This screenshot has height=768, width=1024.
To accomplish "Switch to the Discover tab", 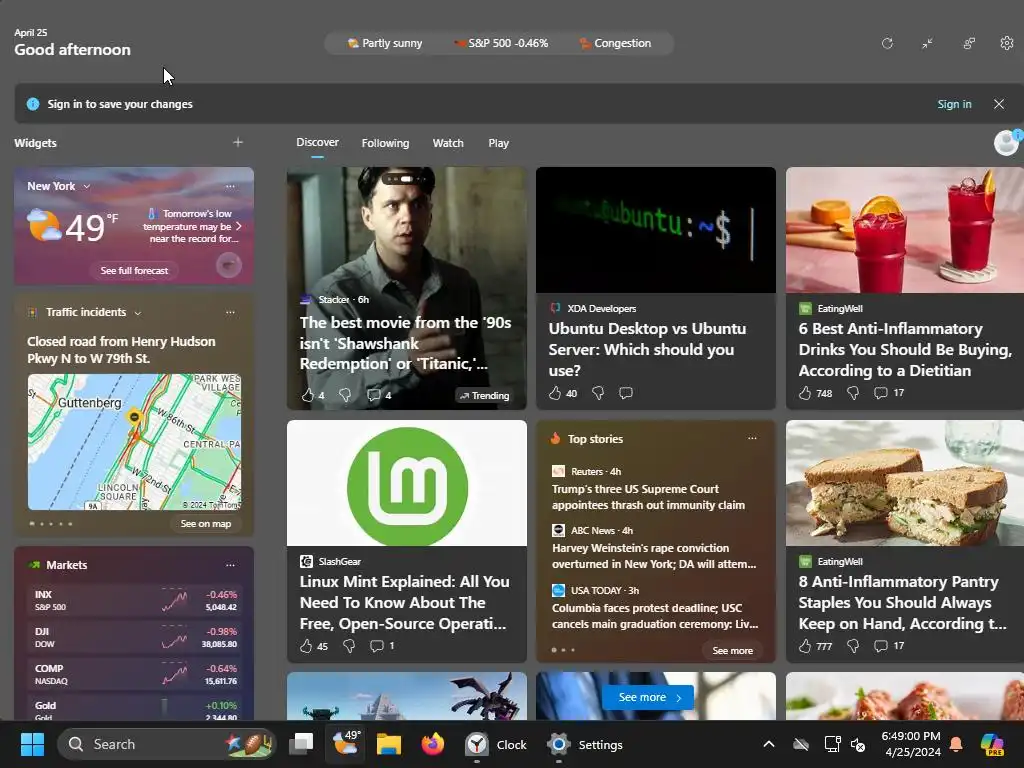I will 317,142.
